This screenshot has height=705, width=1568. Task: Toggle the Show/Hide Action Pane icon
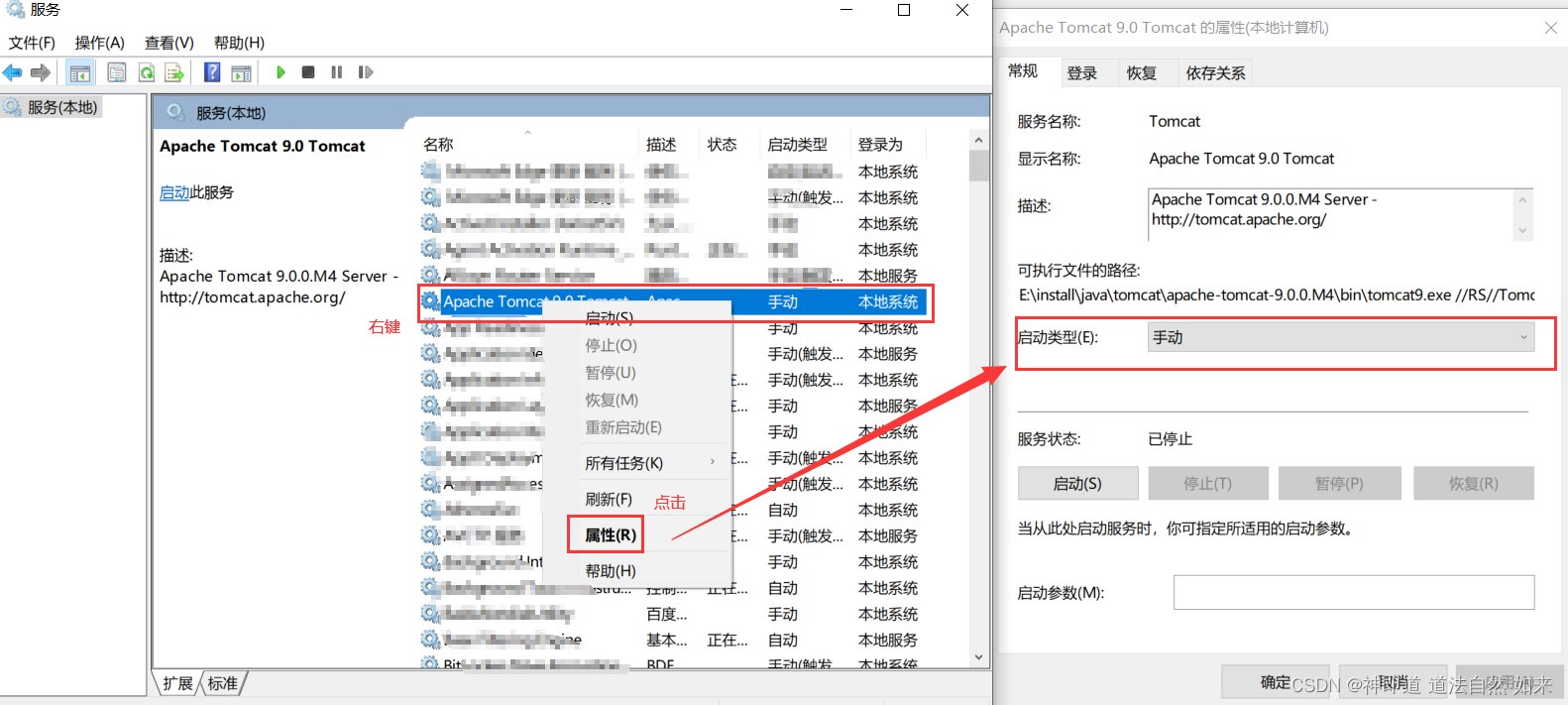click(241, 72)
